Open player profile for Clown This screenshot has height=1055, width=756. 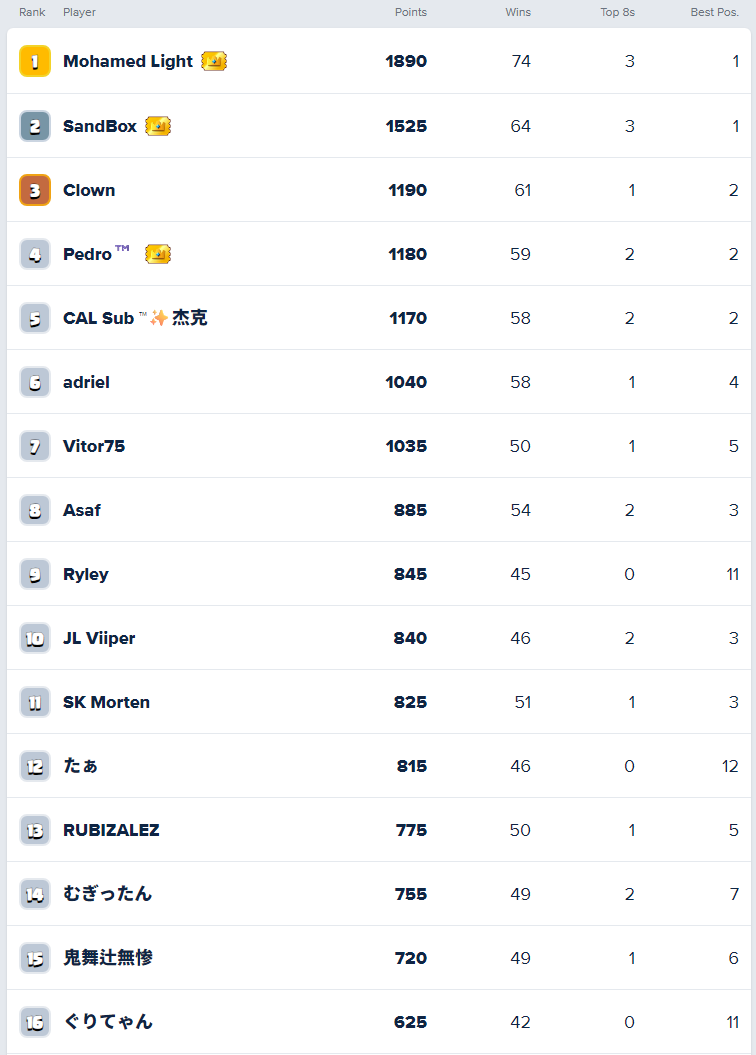89,190
